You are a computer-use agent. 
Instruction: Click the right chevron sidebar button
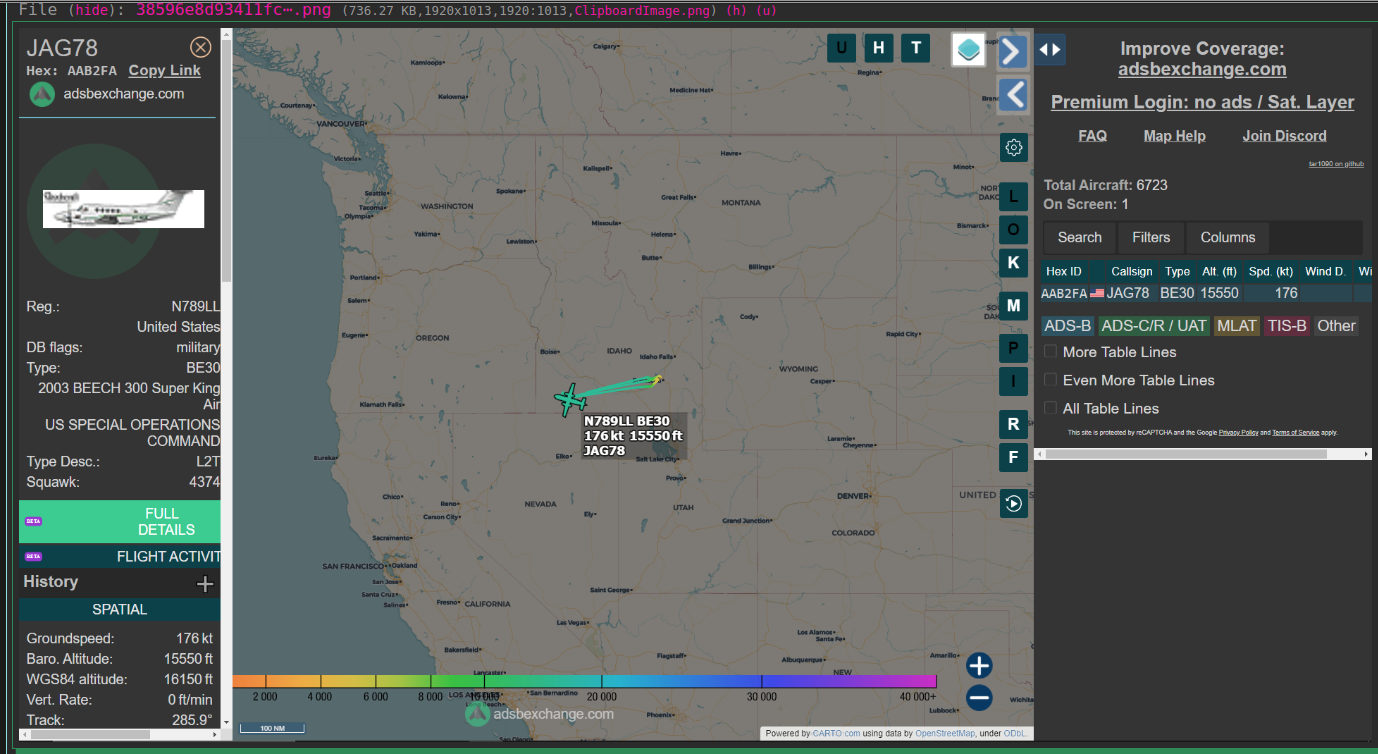[x=1013, y=51]
